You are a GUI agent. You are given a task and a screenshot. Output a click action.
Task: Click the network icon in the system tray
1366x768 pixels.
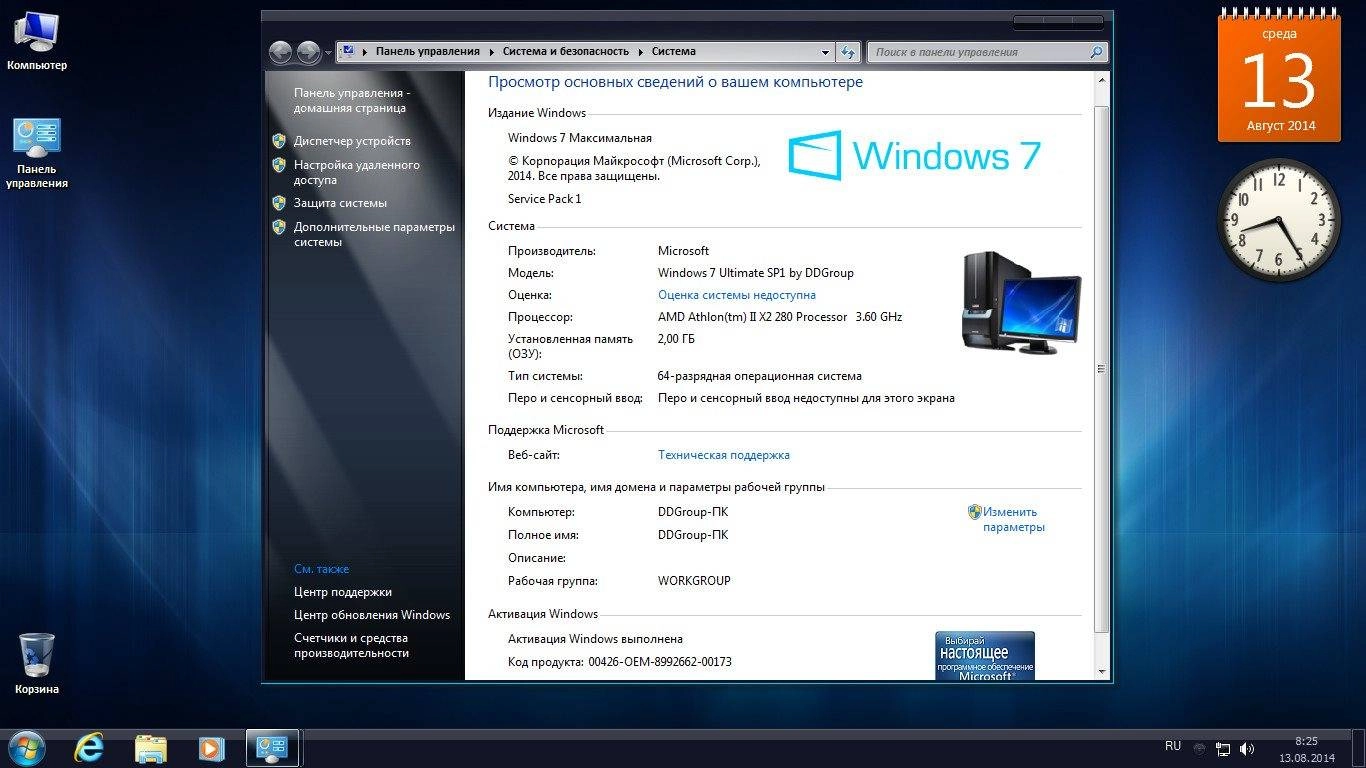click(1223, 747)
